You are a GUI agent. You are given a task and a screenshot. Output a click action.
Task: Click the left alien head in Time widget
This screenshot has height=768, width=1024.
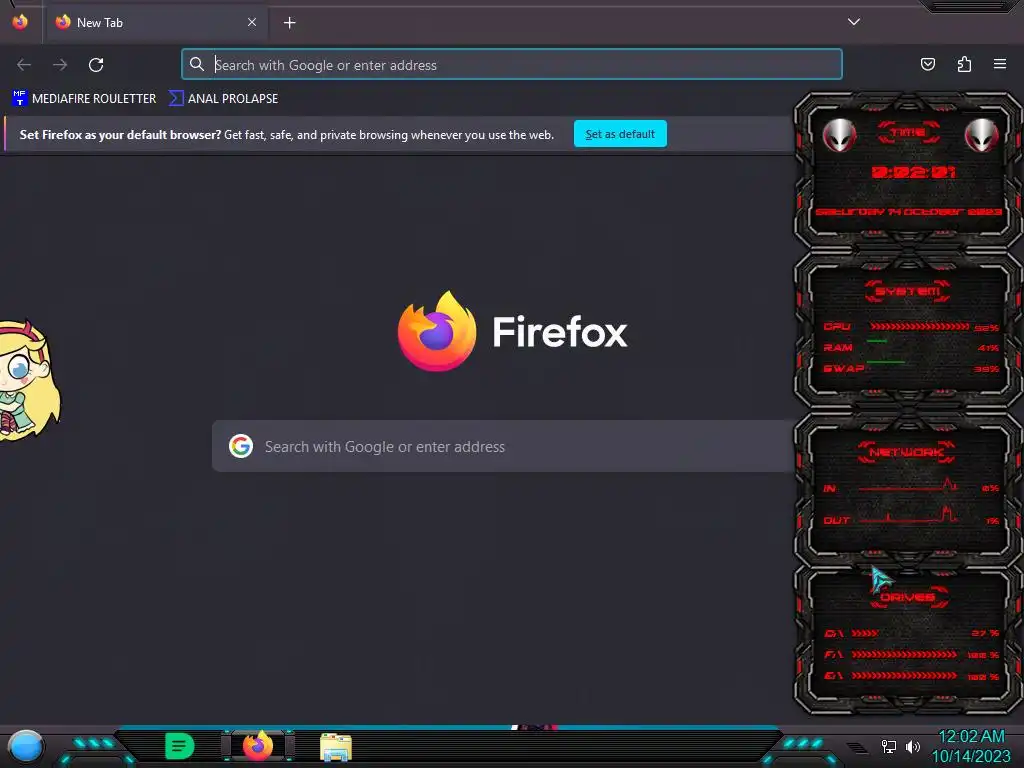click(x=839, y=136)
